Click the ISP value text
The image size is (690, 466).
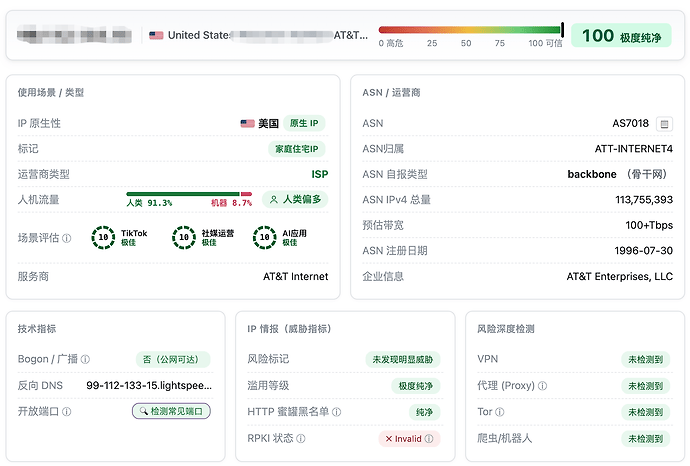320,174
